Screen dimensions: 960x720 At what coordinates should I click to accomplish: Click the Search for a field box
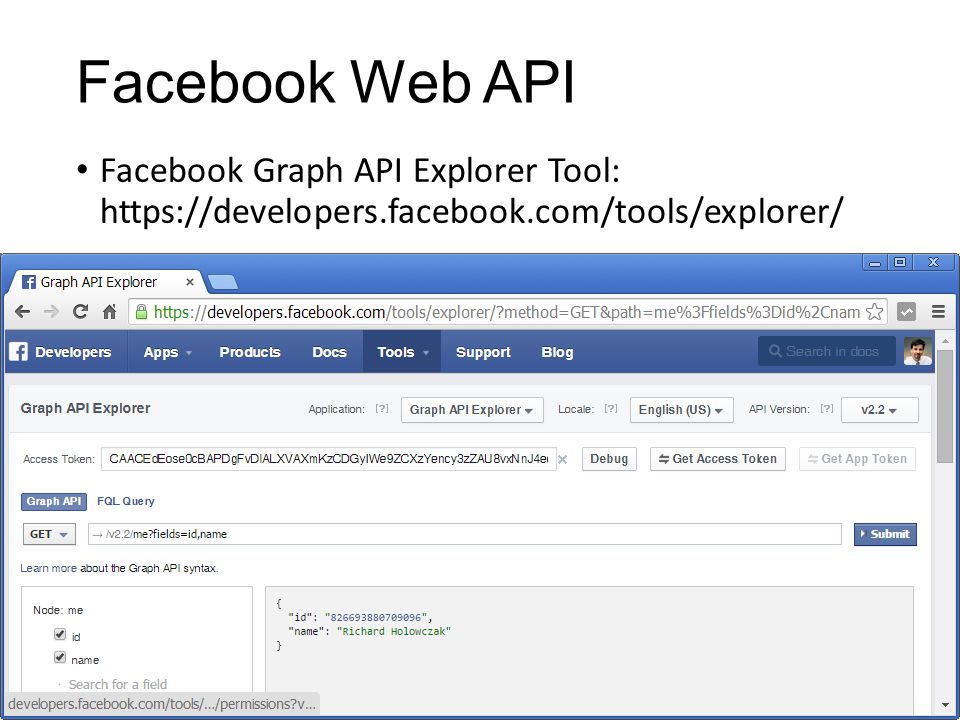coord(118,684)
